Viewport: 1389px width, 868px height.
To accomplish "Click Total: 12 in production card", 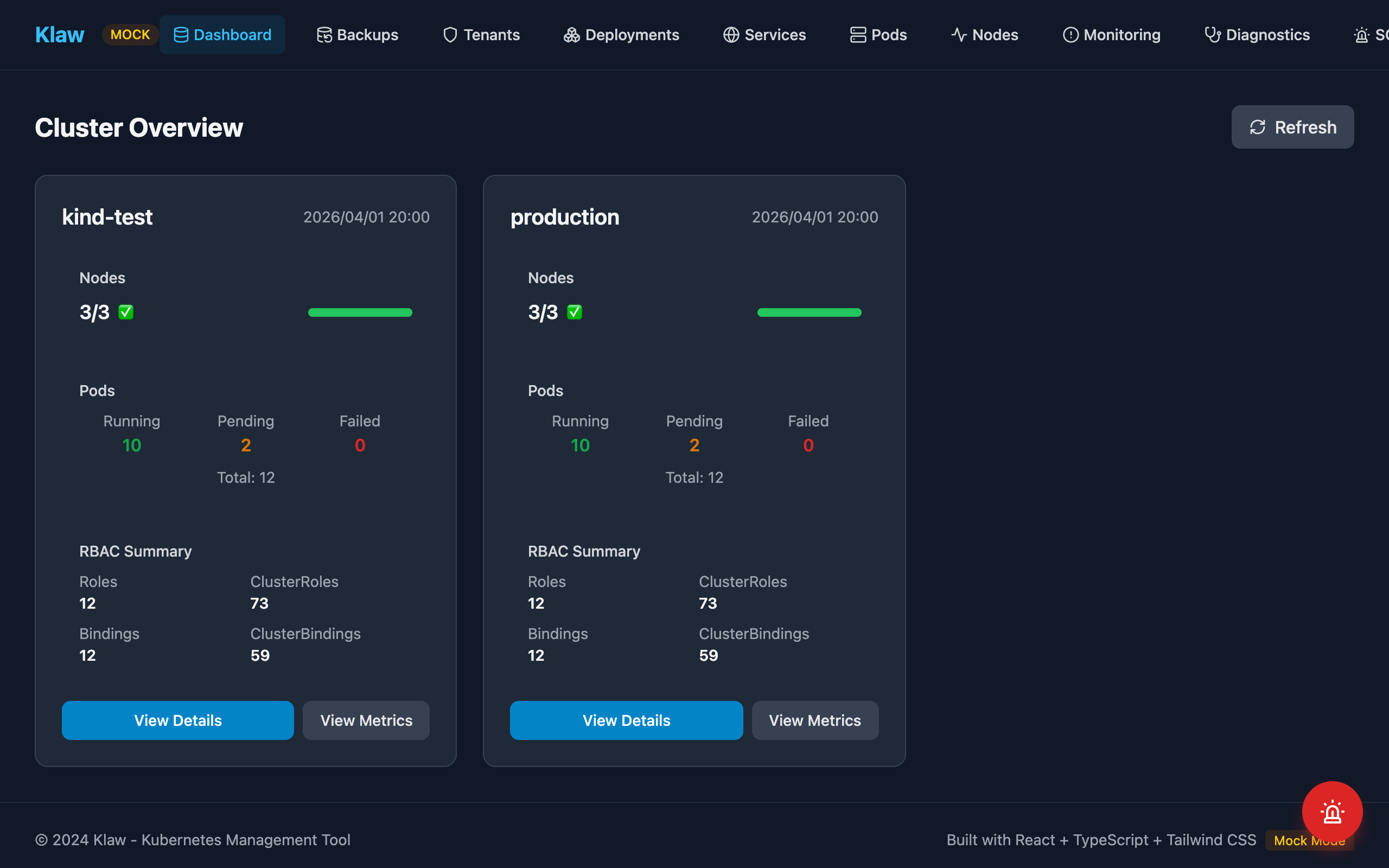I will pos(694,477).
